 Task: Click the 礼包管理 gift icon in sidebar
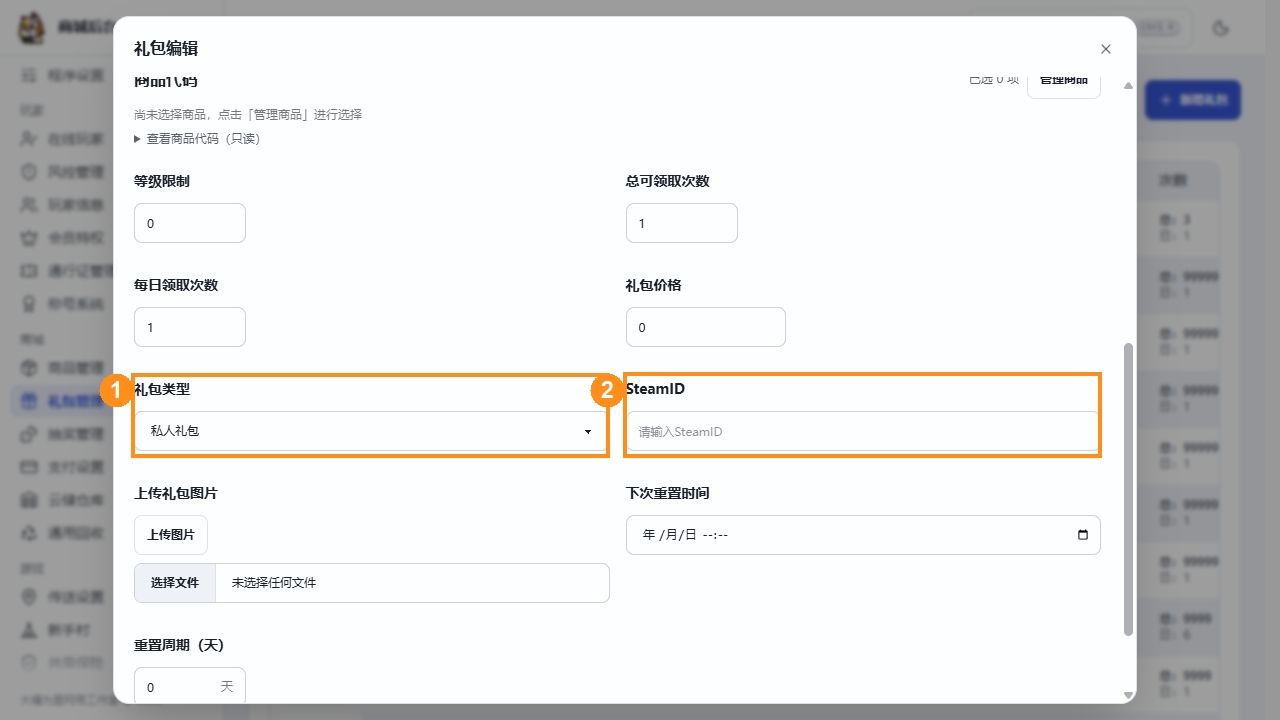(30, 401)
